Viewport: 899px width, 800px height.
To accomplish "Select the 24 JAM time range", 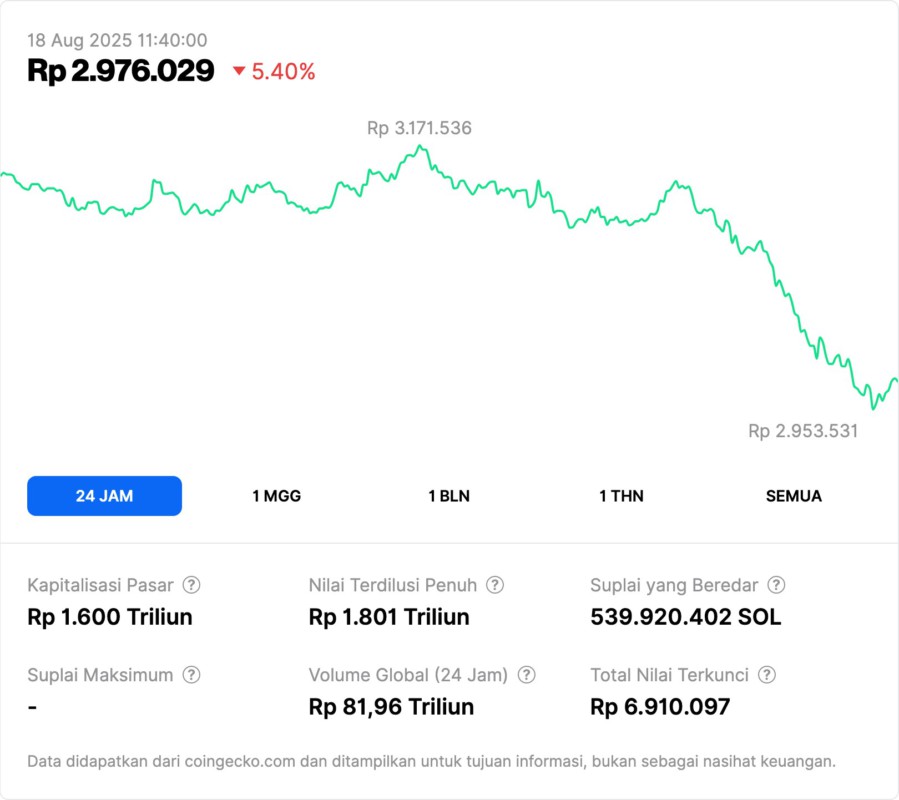I will point(104,496).
